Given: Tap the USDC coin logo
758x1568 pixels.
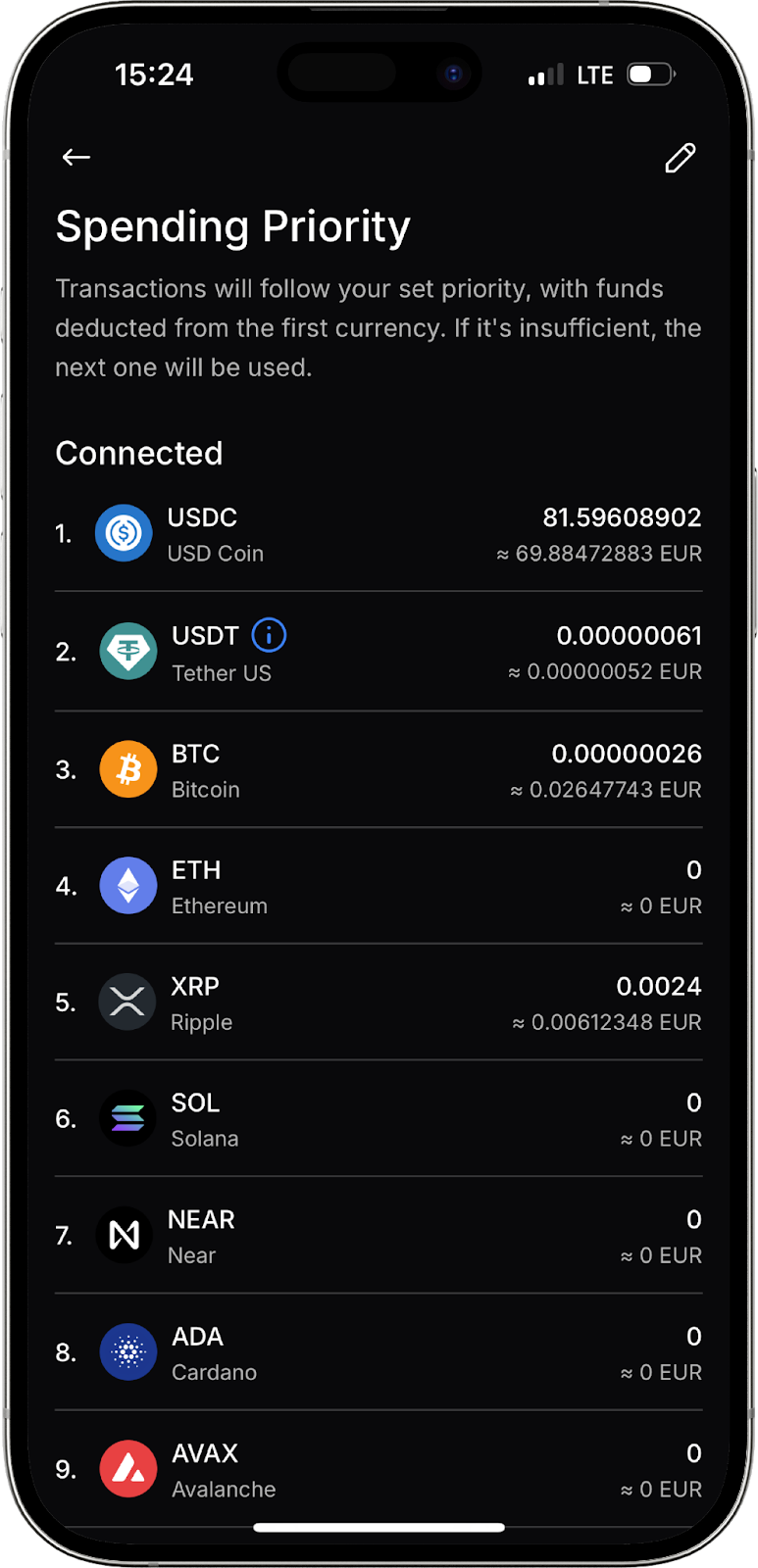Looking at the screenshot, I should coord(124,533).
